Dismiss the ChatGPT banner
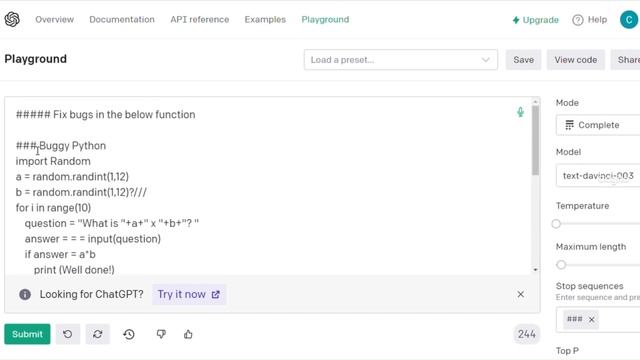640x360 pixels. (x=520, y=294)
